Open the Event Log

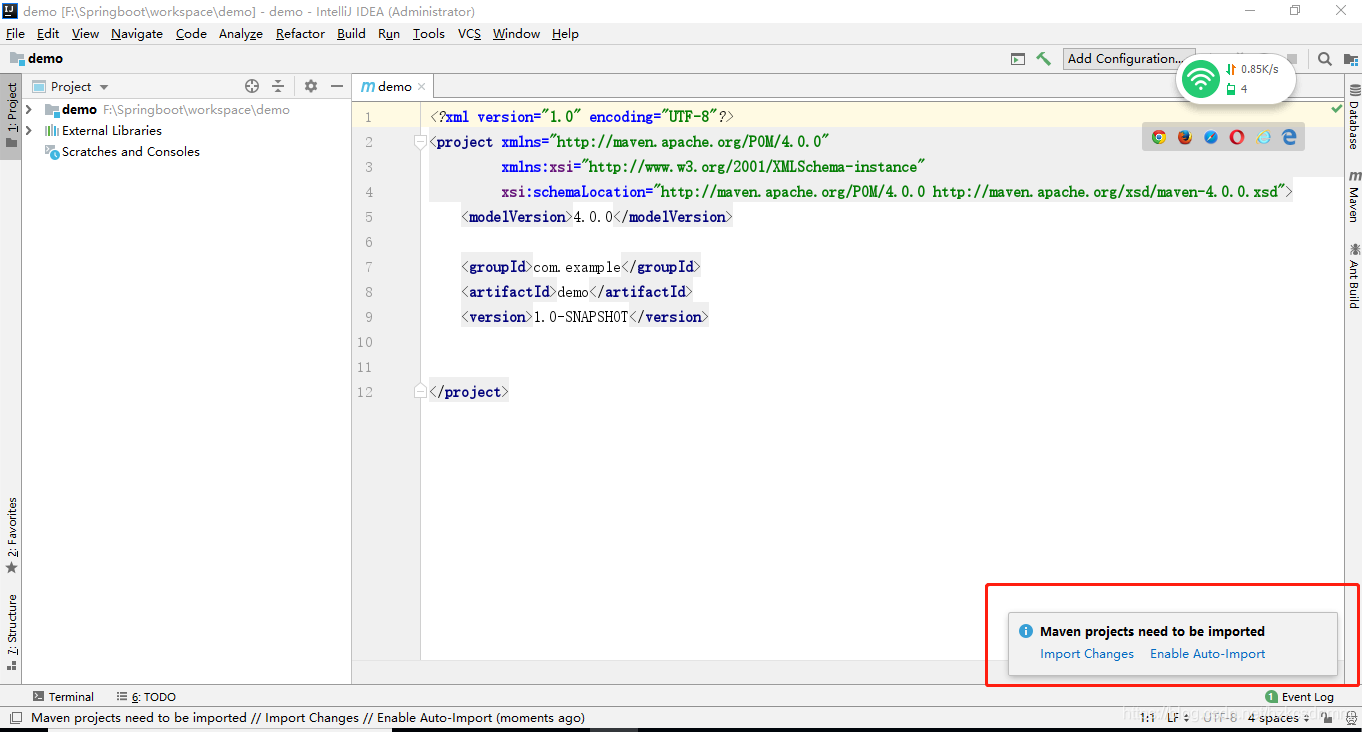(x=1299, y=697)
